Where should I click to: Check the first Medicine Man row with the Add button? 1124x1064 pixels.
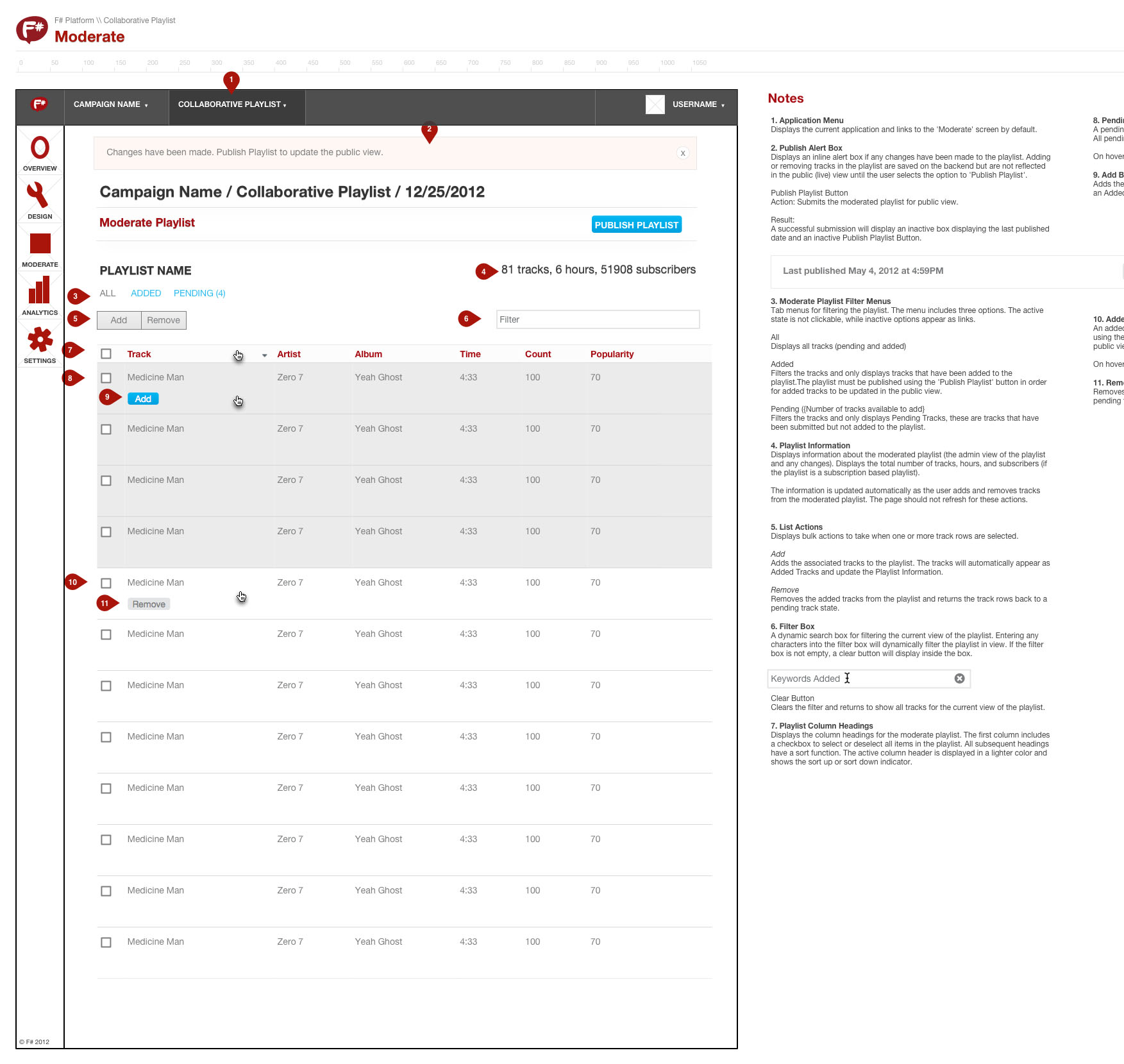click(106, 378)
